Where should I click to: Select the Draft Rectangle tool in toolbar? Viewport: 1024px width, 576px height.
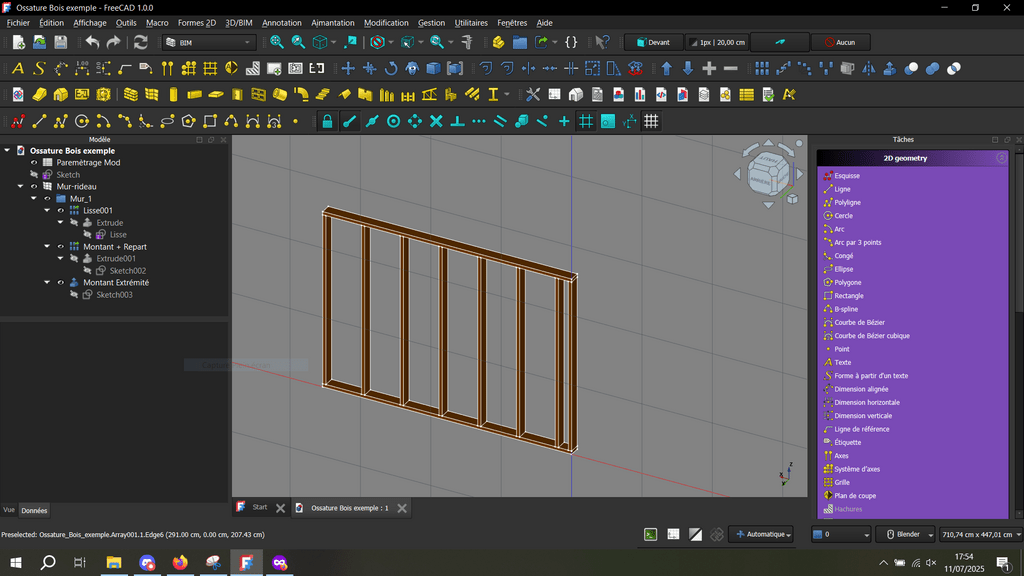[x=210, y=121]
